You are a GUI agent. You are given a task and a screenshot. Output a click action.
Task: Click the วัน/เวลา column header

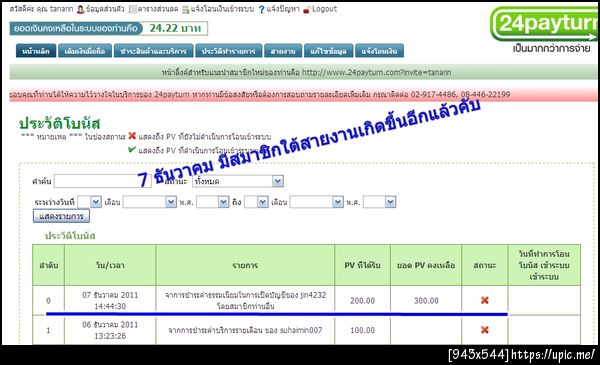(x=110, y=265)
